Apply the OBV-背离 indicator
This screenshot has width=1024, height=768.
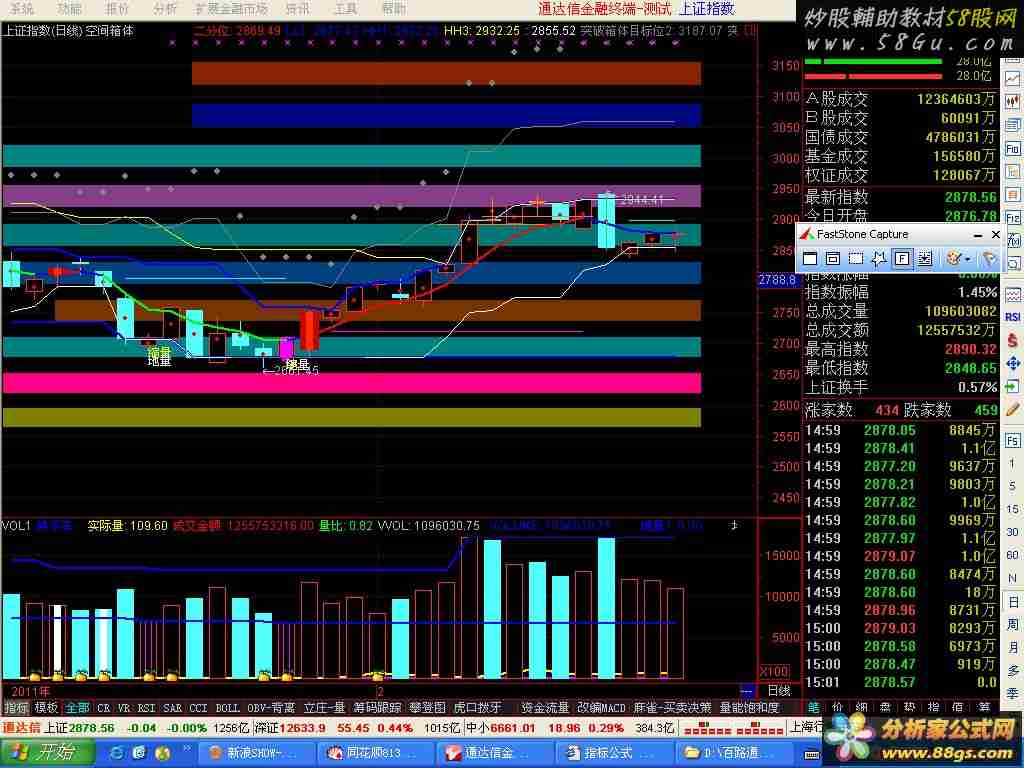[271, 707]
